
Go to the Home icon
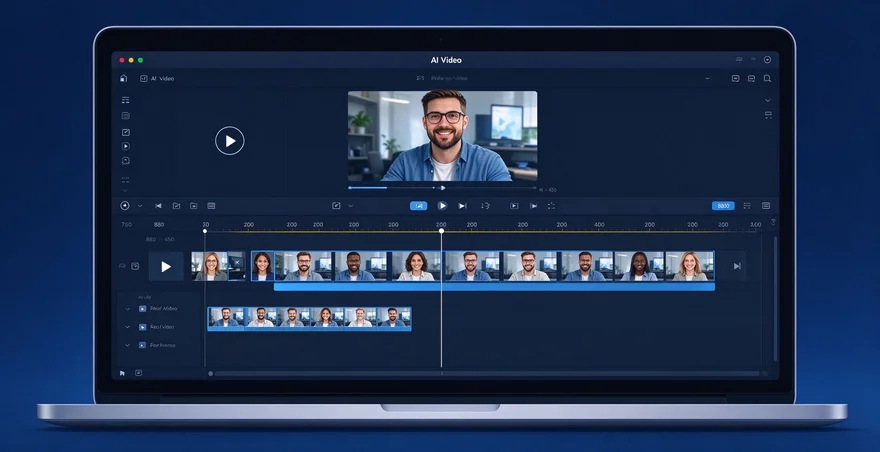[x=123, y=79]
